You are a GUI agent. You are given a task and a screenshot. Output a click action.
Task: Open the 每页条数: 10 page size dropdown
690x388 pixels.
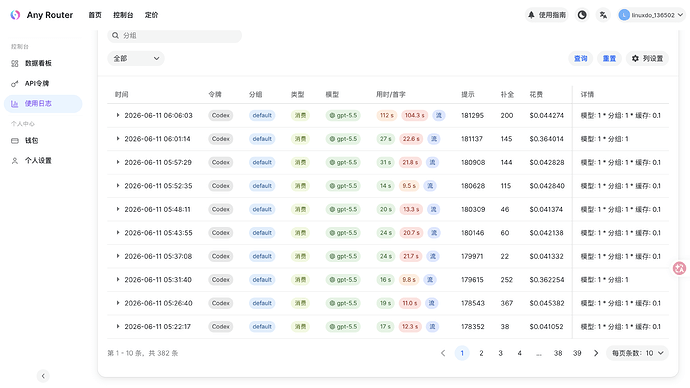pos(637,353)
